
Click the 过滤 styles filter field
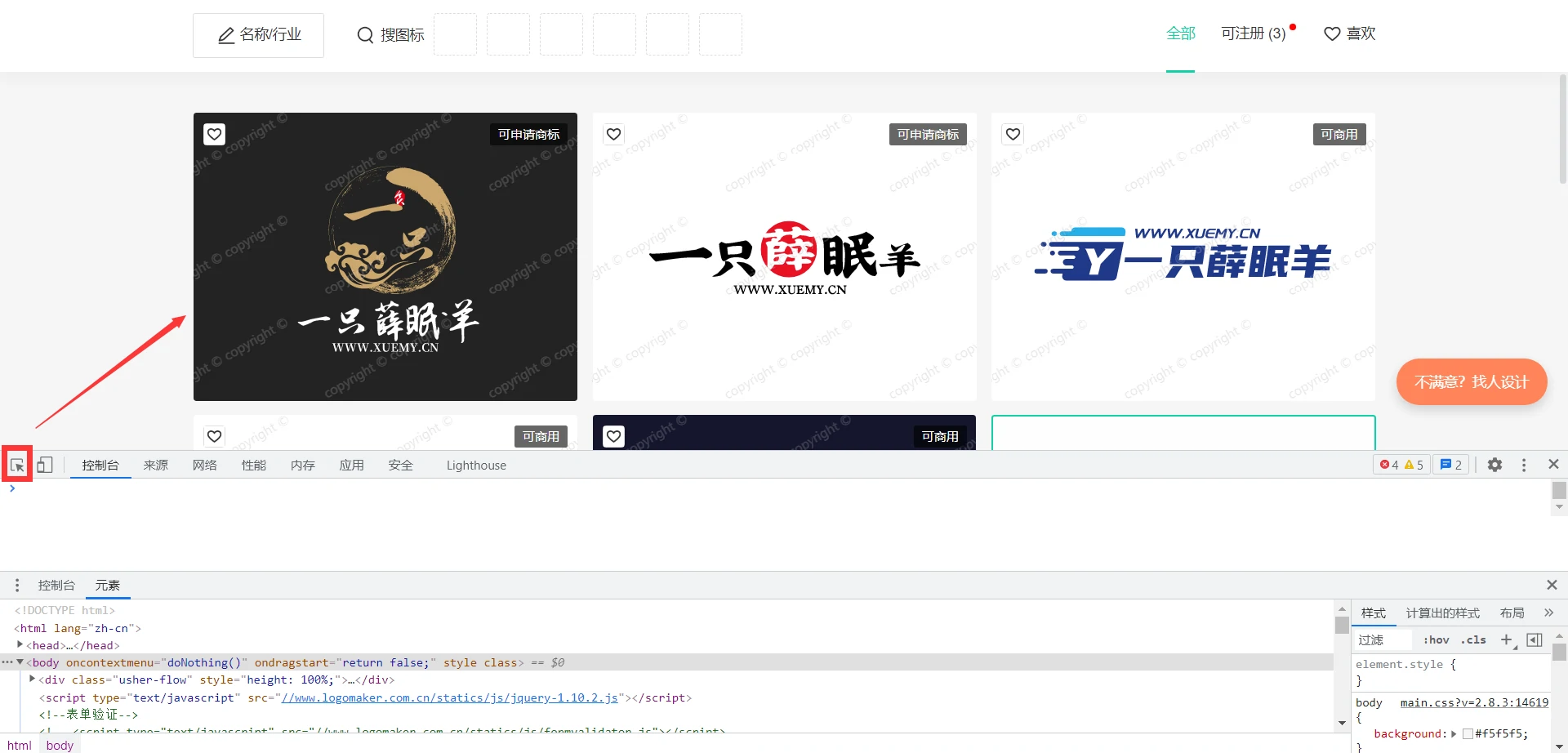pos(1384,639)
